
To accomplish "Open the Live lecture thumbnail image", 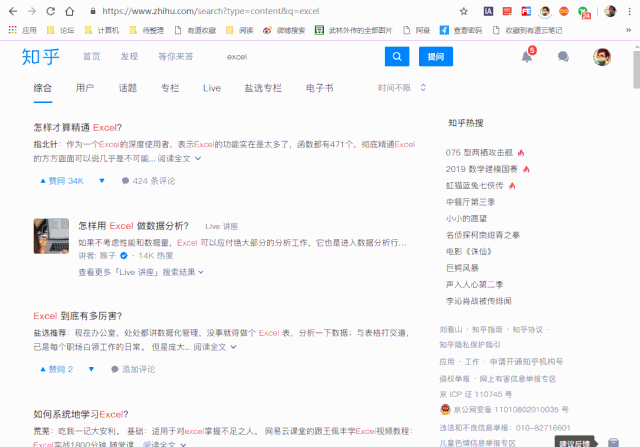I will click(51, 236).
